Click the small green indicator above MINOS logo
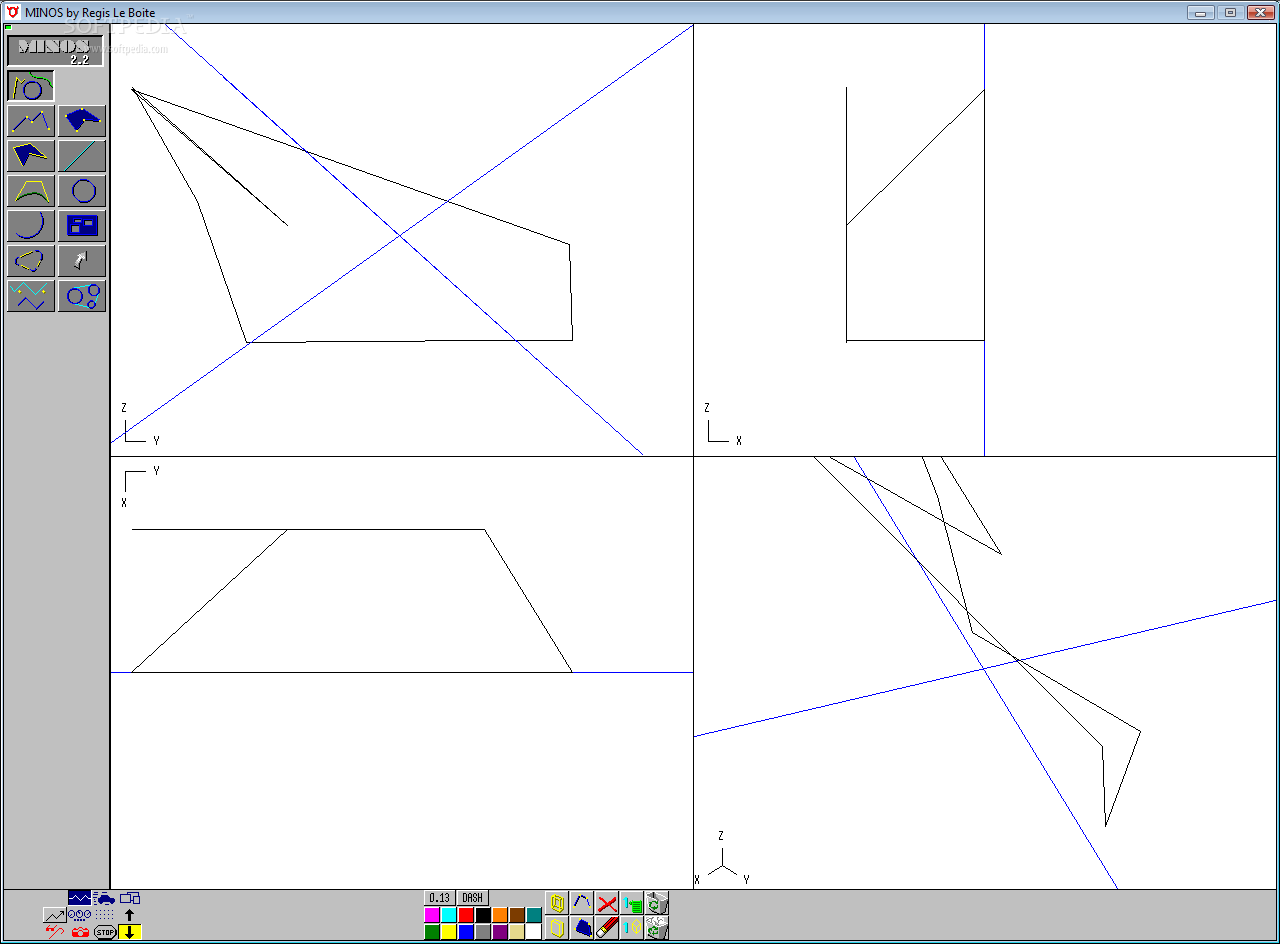1280x944 pixels. (8, 27)
